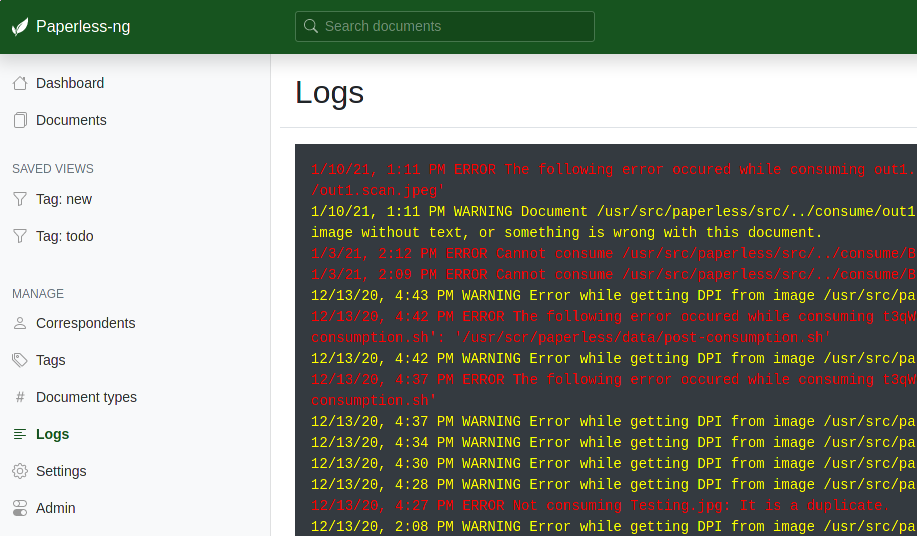
Task: Open the Admin interface link
Action: (56, 508)
